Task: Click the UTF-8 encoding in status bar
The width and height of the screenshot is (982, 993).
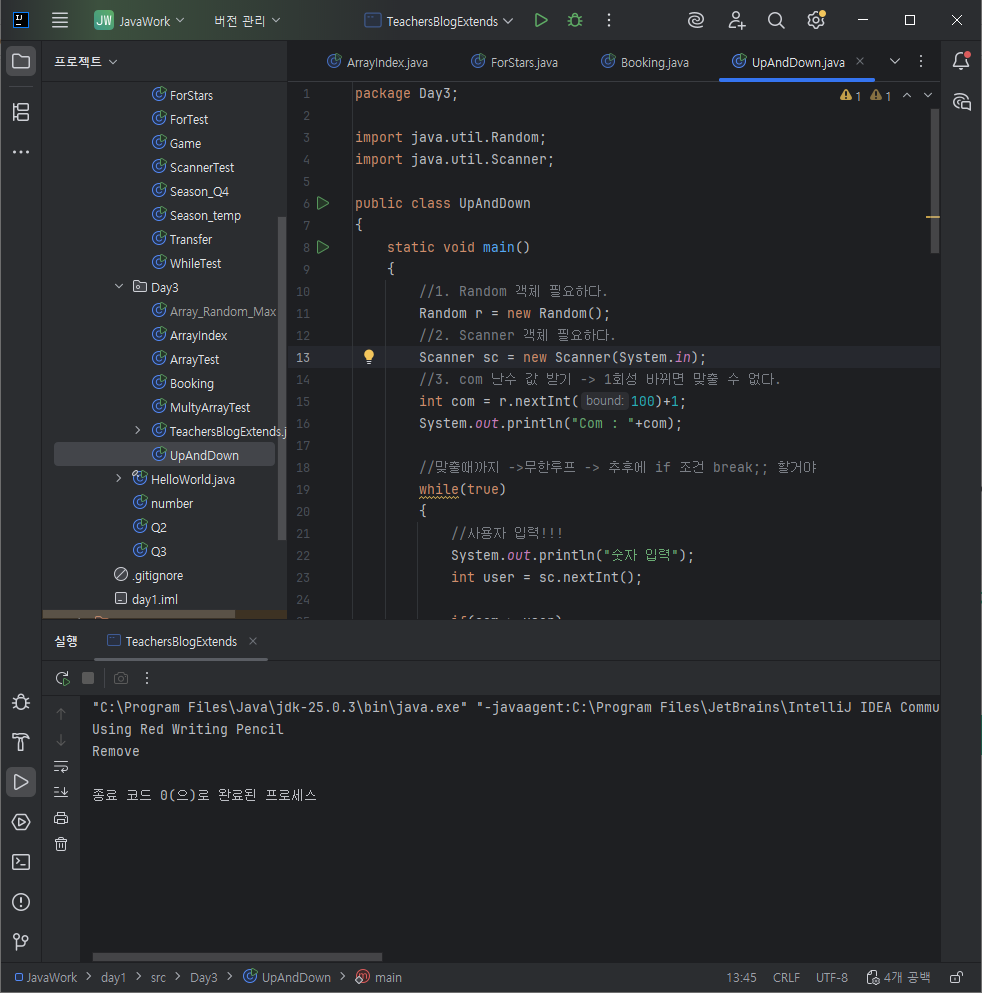Action: click(832, 978)
